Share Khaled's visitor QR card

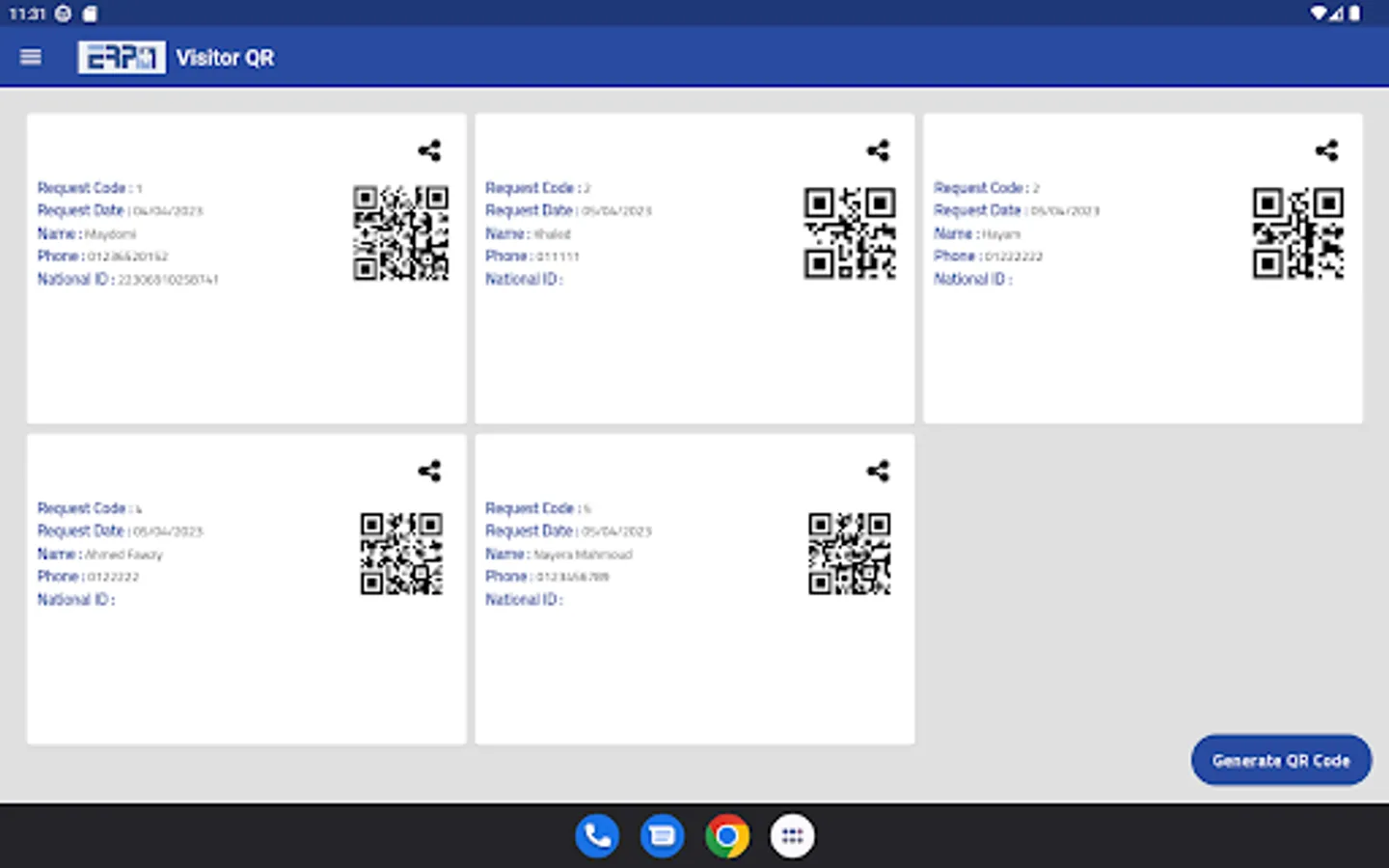point(878,150)
